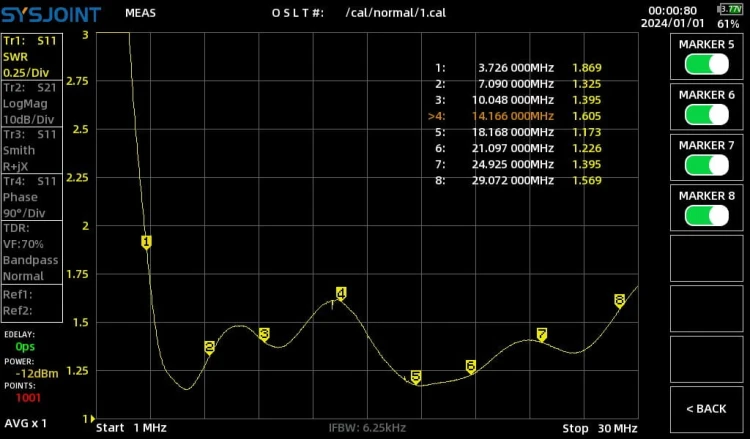
Task: Select the Tr1 S11 SWR trace panel
Action: pyautogui.click(x=32, y=56)
